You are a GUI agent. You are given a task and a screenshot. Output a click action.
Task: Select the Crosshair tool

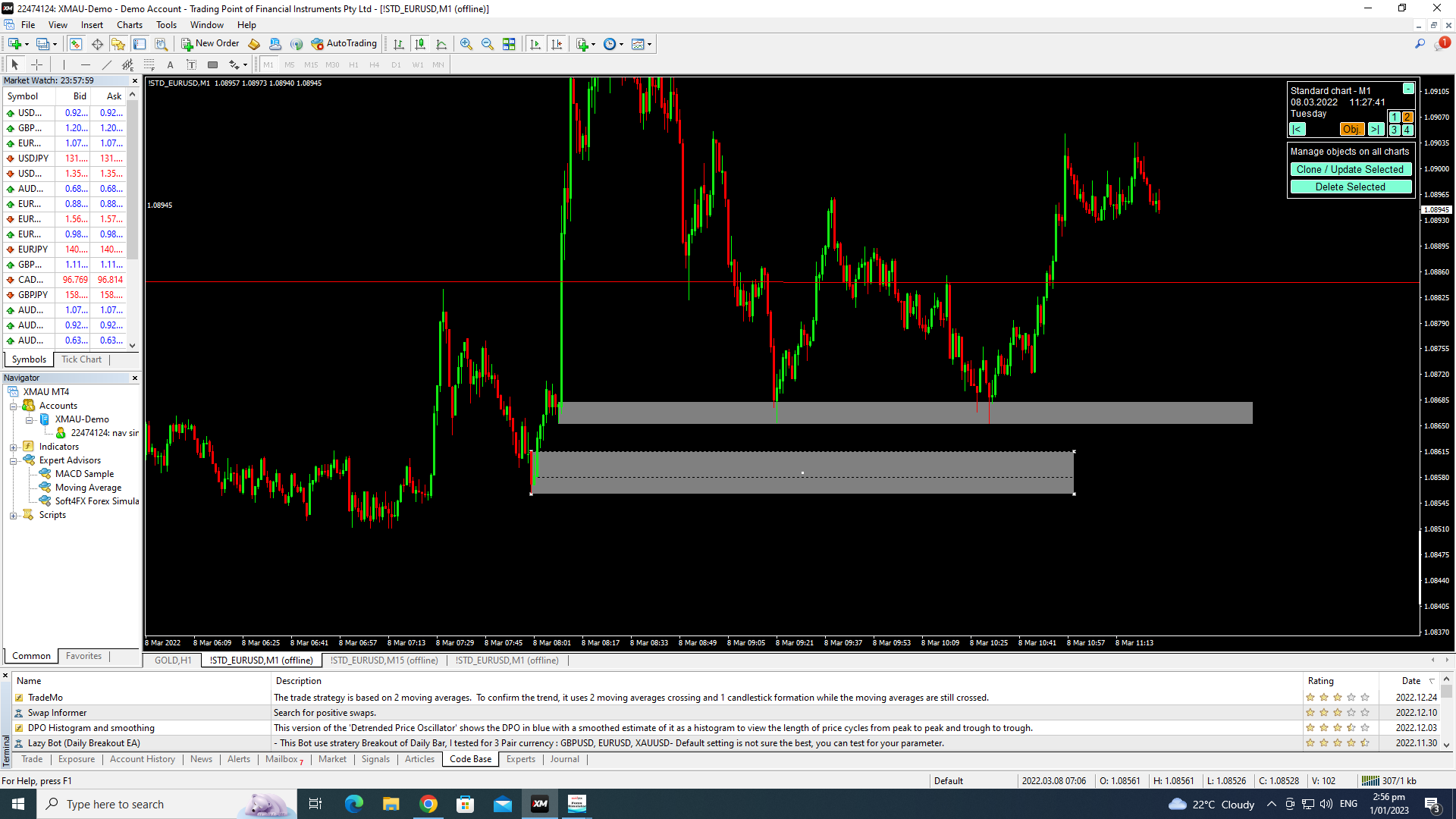[36, 64]
